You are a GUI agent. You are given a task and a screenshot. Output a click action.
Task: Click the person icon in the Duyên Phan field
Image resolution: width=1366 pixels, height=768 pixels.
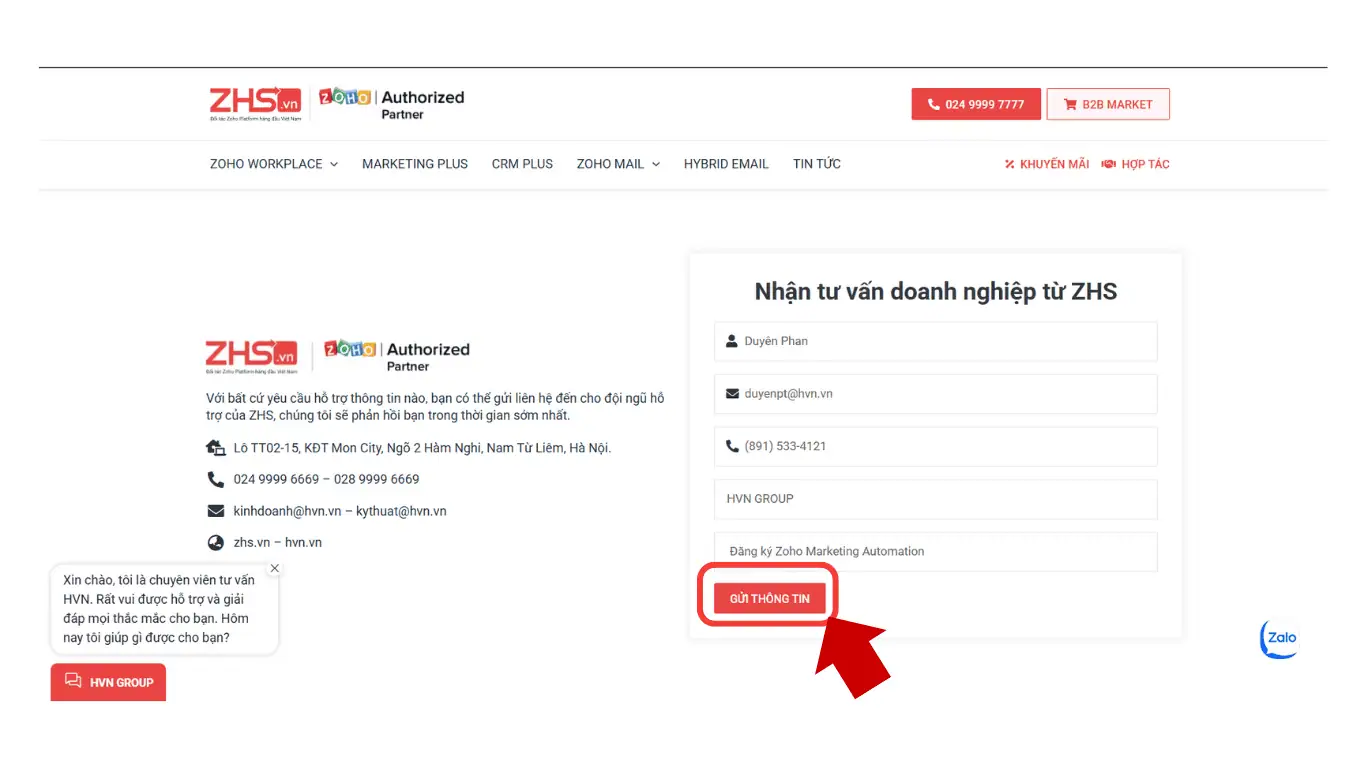732,340
